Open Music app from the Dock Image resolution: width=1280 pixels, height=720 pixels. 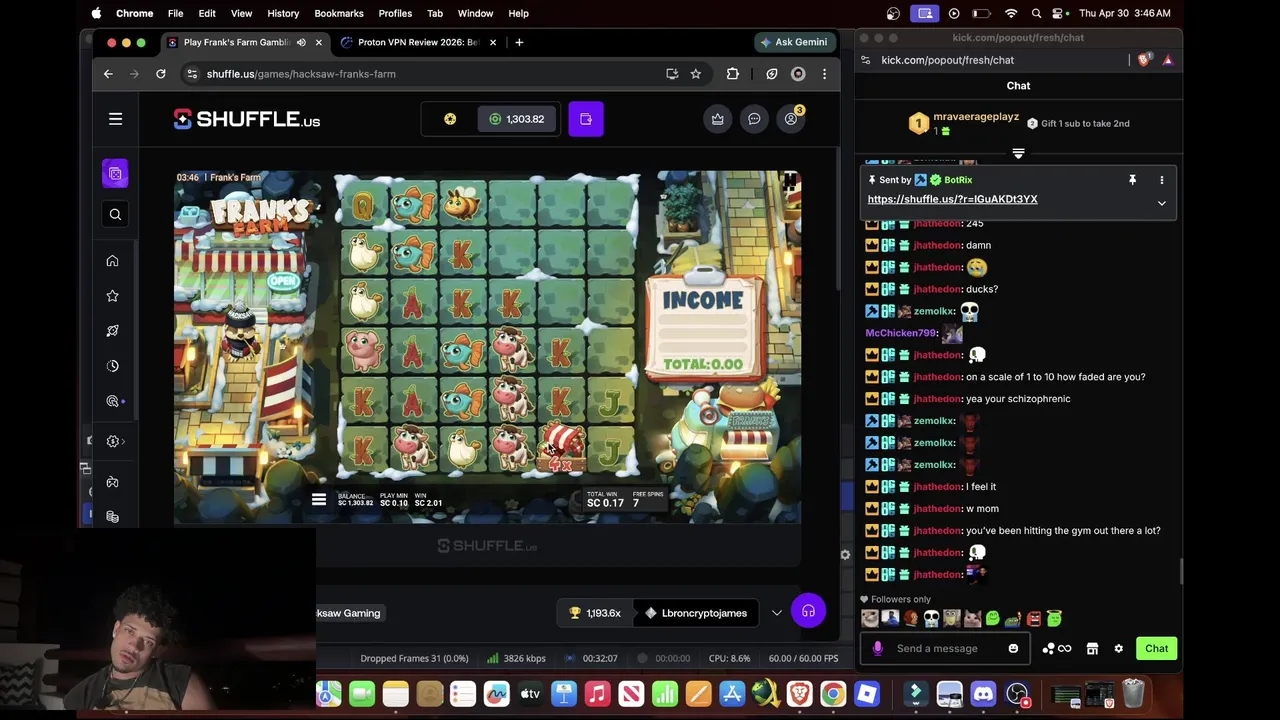click(597, 693)
